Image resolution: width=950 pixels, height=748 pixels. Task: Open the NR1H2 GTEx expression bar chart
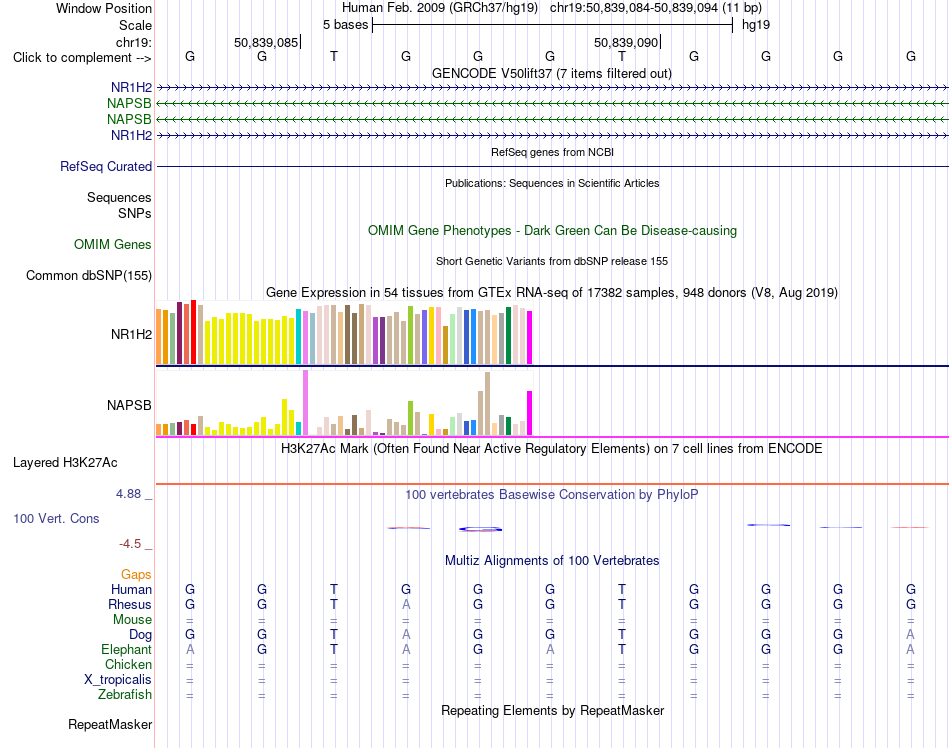(x=344, y=333)
